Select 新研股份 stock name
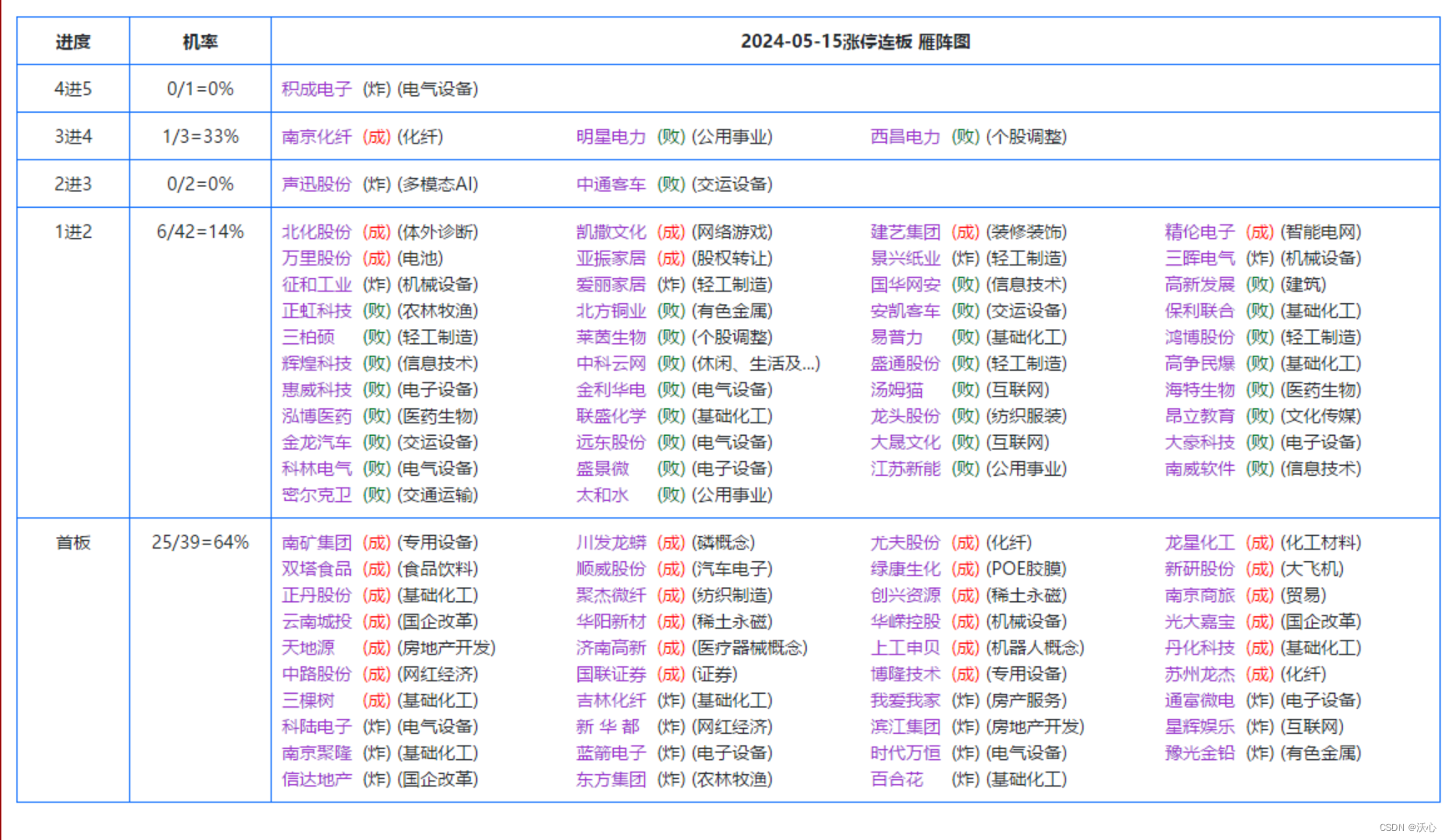This screenshot has height=840, width=1449. tap(1200, 569)
